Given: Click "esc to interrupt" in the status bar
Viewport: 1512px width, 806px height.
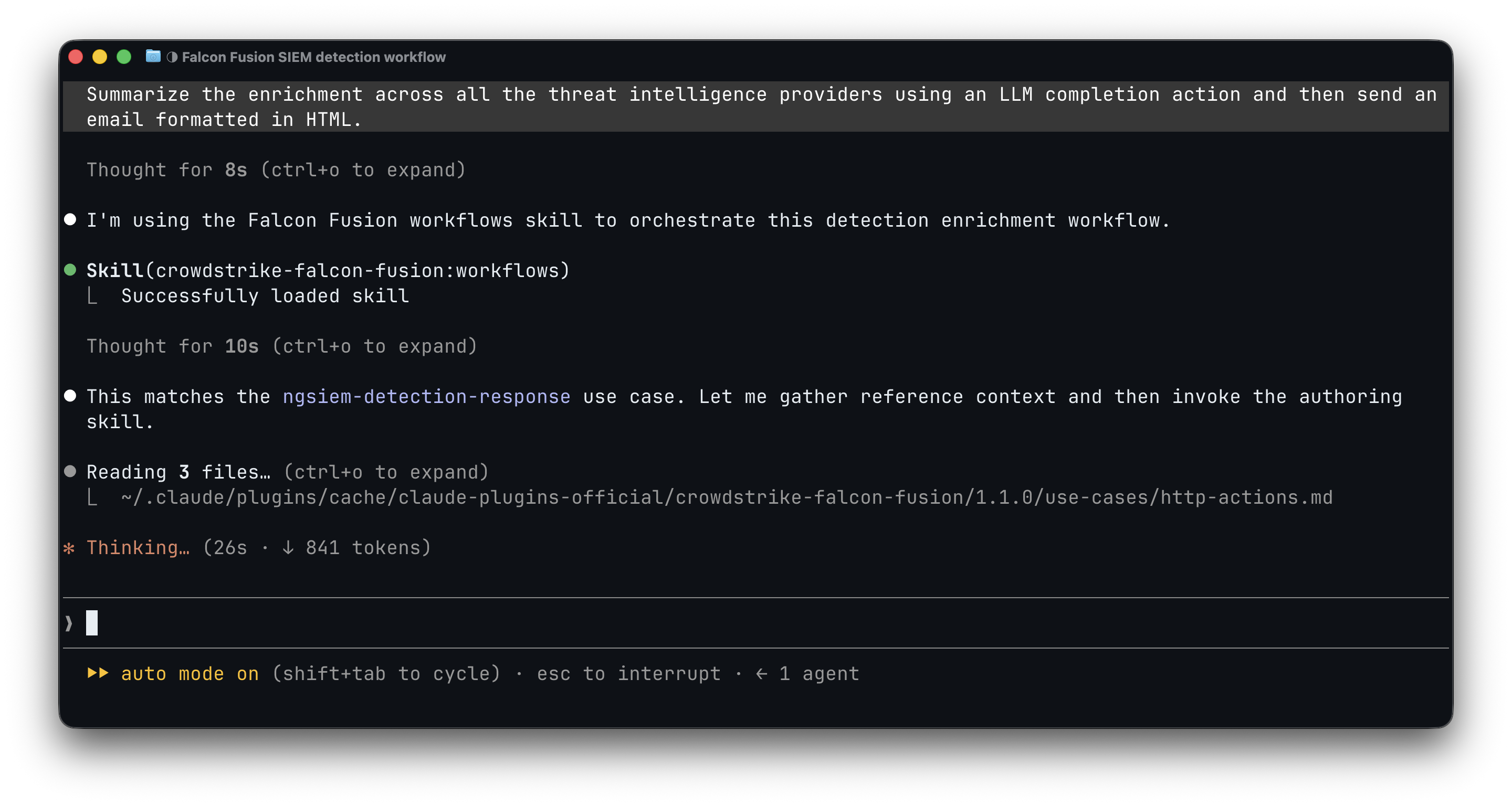Looking at the screenshot, I should (628, 673).
